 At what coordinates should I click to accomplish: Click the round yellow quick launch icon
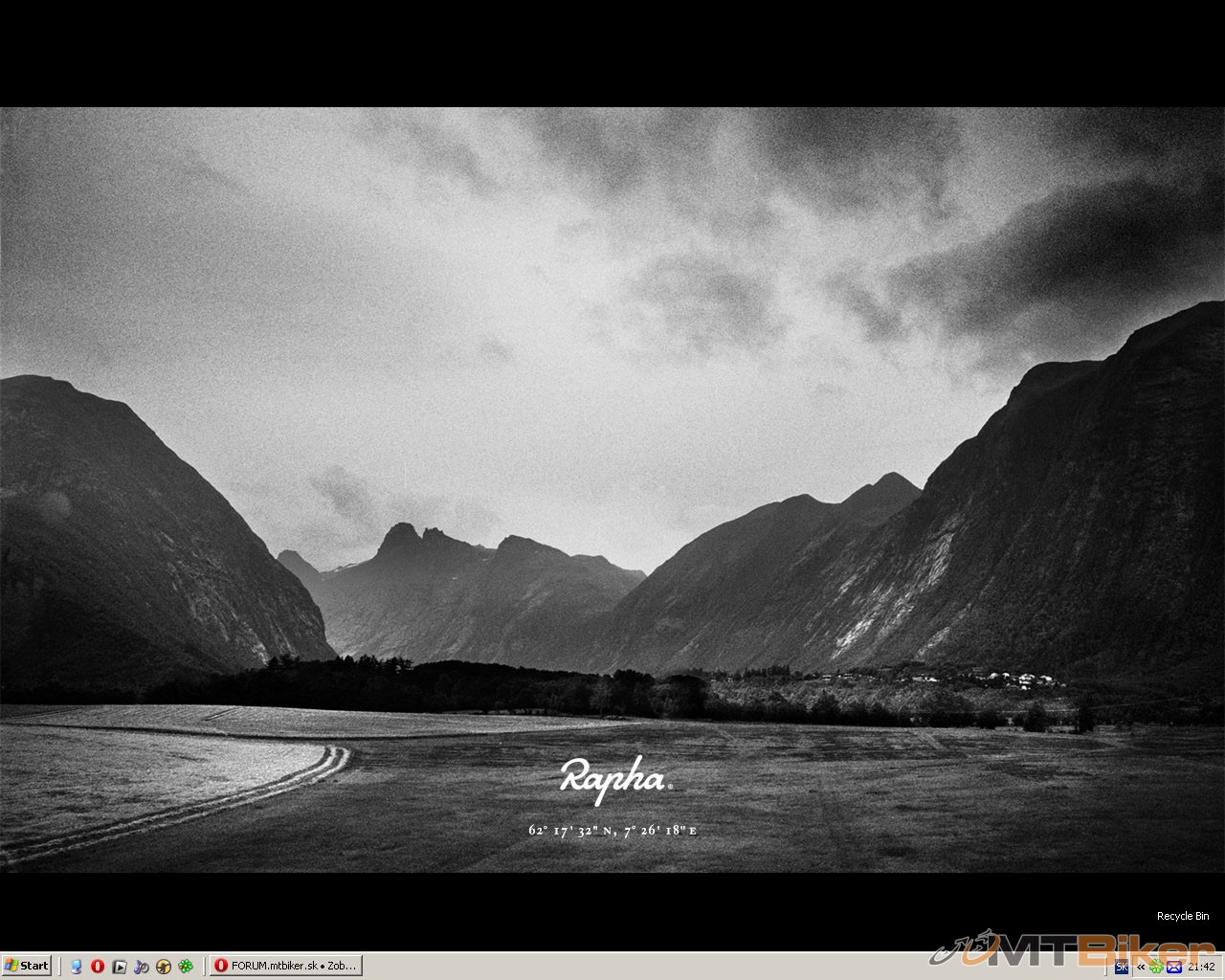pyautogui.click(x=163, y=967)
